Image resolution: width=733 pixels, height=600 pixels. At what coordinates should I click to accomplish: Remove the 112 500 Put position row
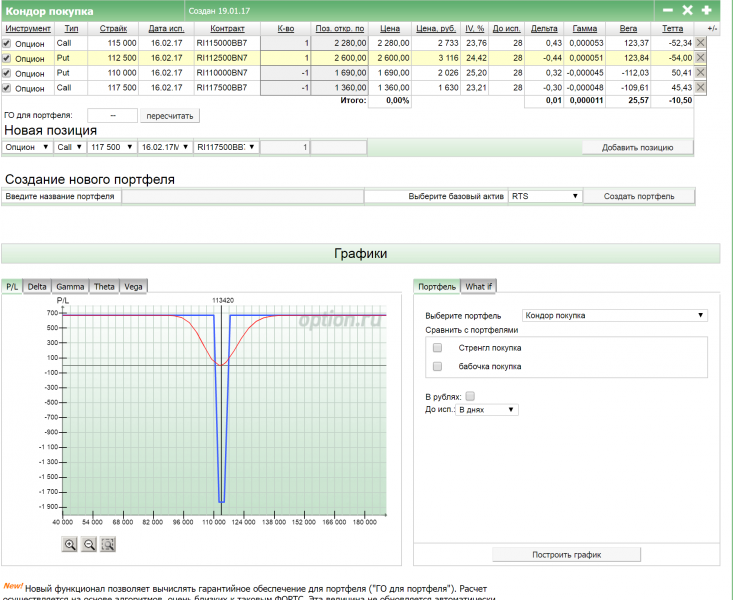tap(700, 58)
